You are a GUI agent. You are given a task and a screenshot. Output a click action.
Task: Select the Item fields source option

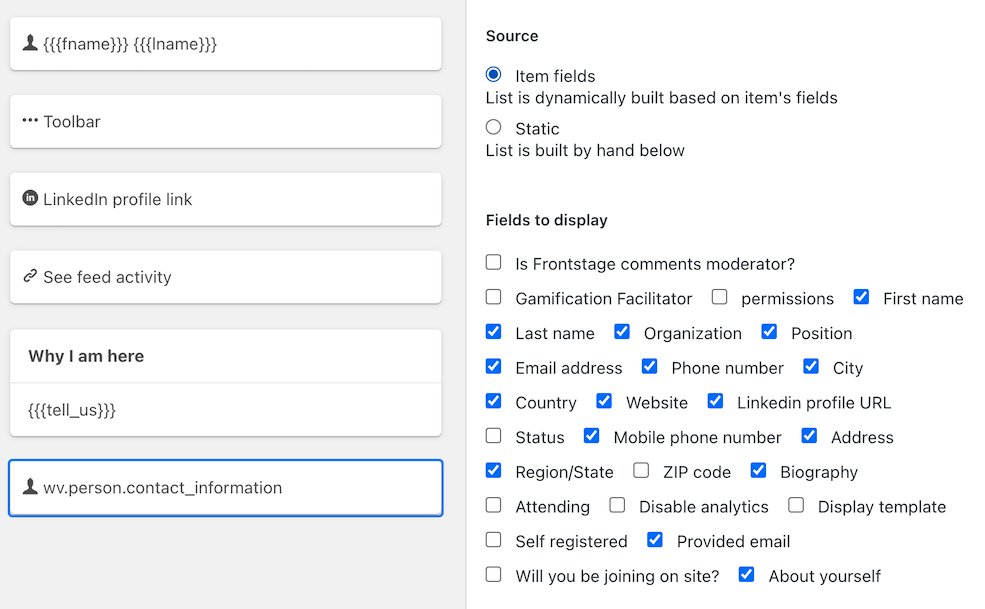click(x=493, y=75)
